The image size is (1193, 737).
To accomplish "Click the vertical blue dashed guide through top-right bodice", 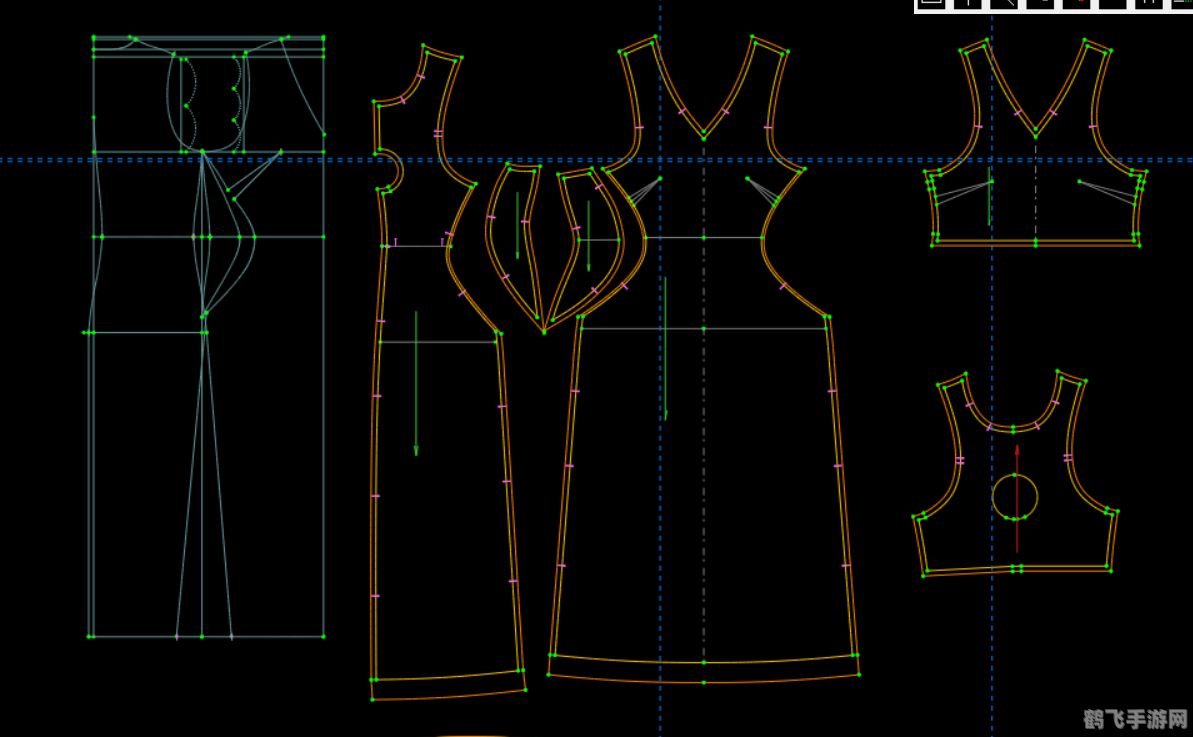I will tap(991, 300).
